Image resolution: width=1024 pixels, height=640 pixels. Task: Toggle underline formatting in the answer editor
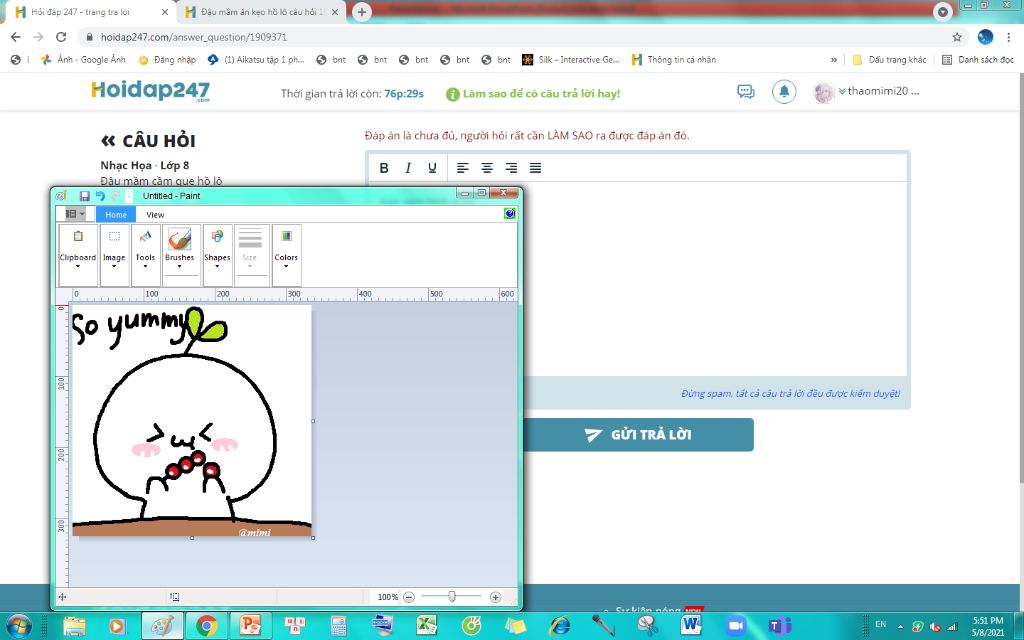coord(432,168)
